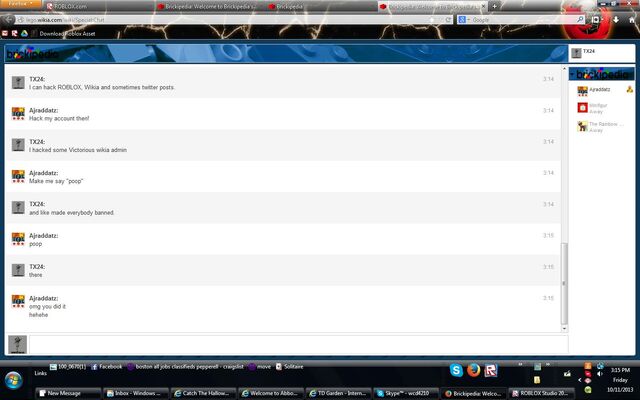
Task: Click the message 'Make me say "poop"'
Action: (56, 181)
